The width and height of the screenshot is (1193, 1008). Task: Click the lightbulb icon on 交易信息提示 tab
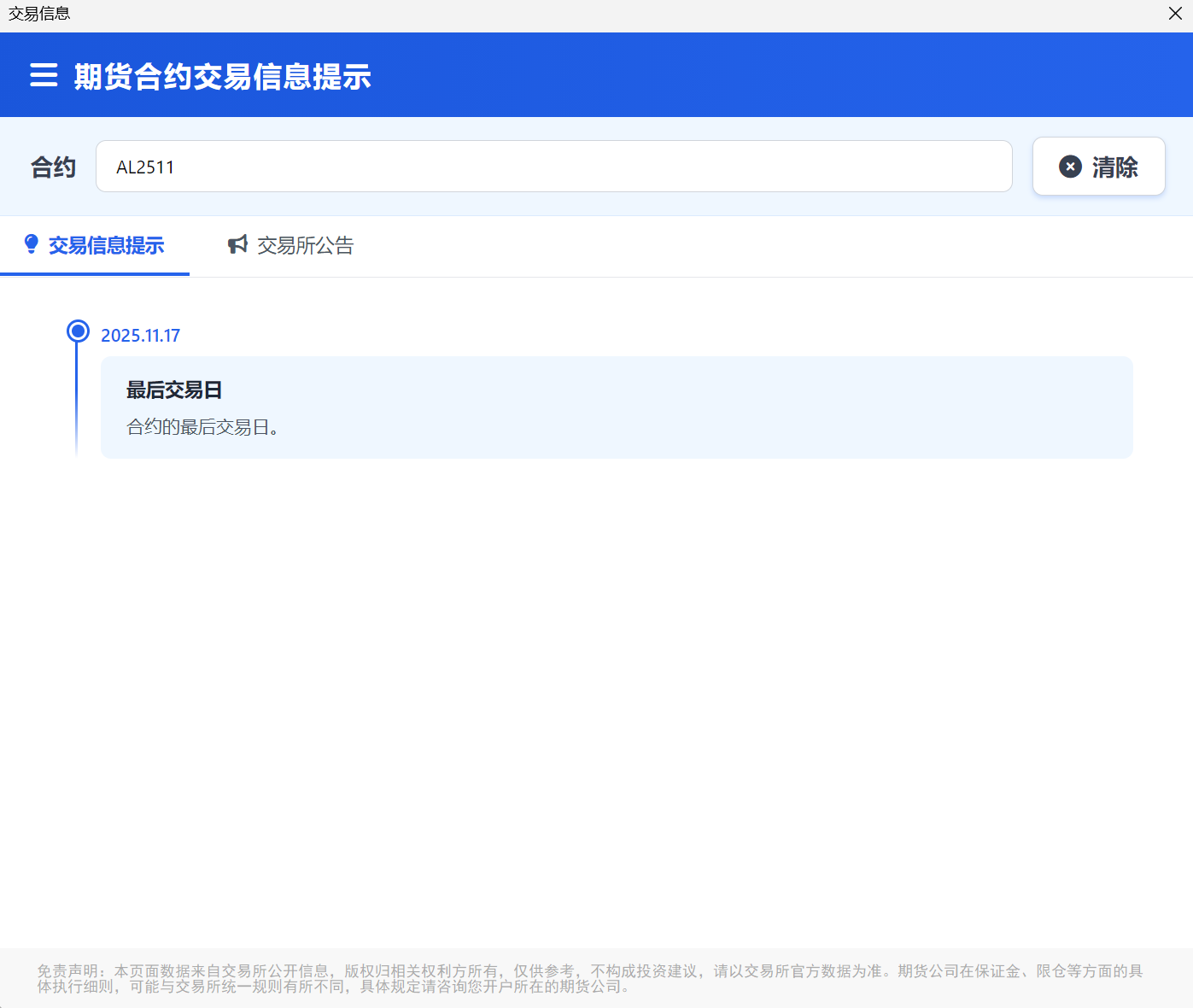pyautogui.click(x=32, y=245)
